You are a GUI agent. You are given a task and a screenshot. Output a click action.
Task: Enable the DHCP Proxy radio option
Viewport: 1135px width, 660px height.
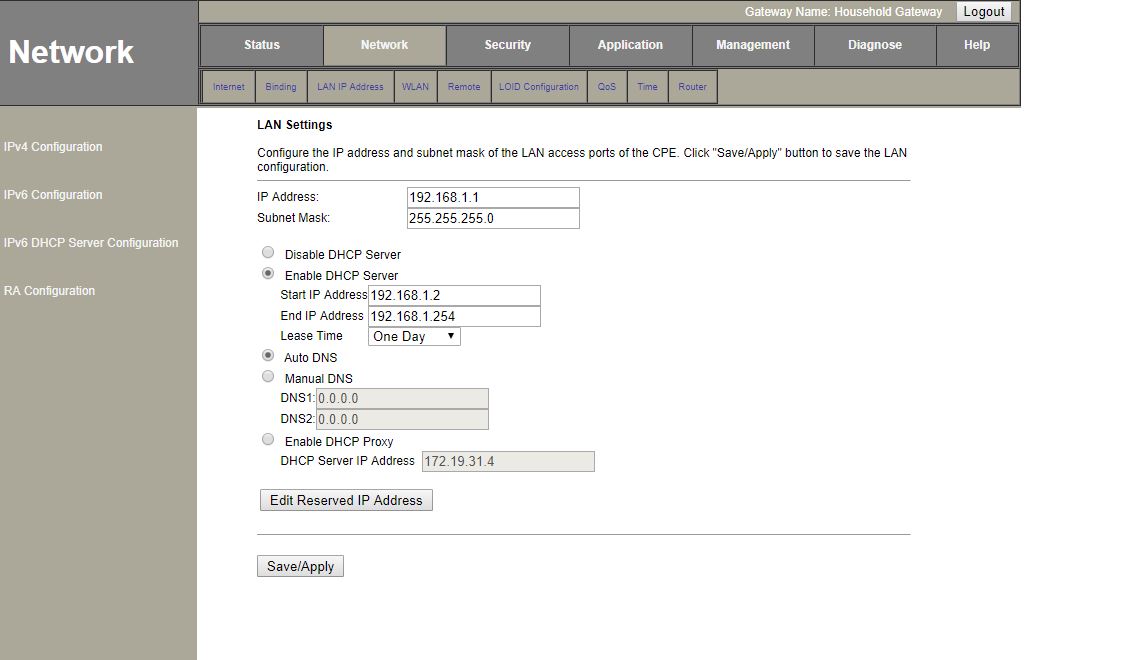[268, 440]
